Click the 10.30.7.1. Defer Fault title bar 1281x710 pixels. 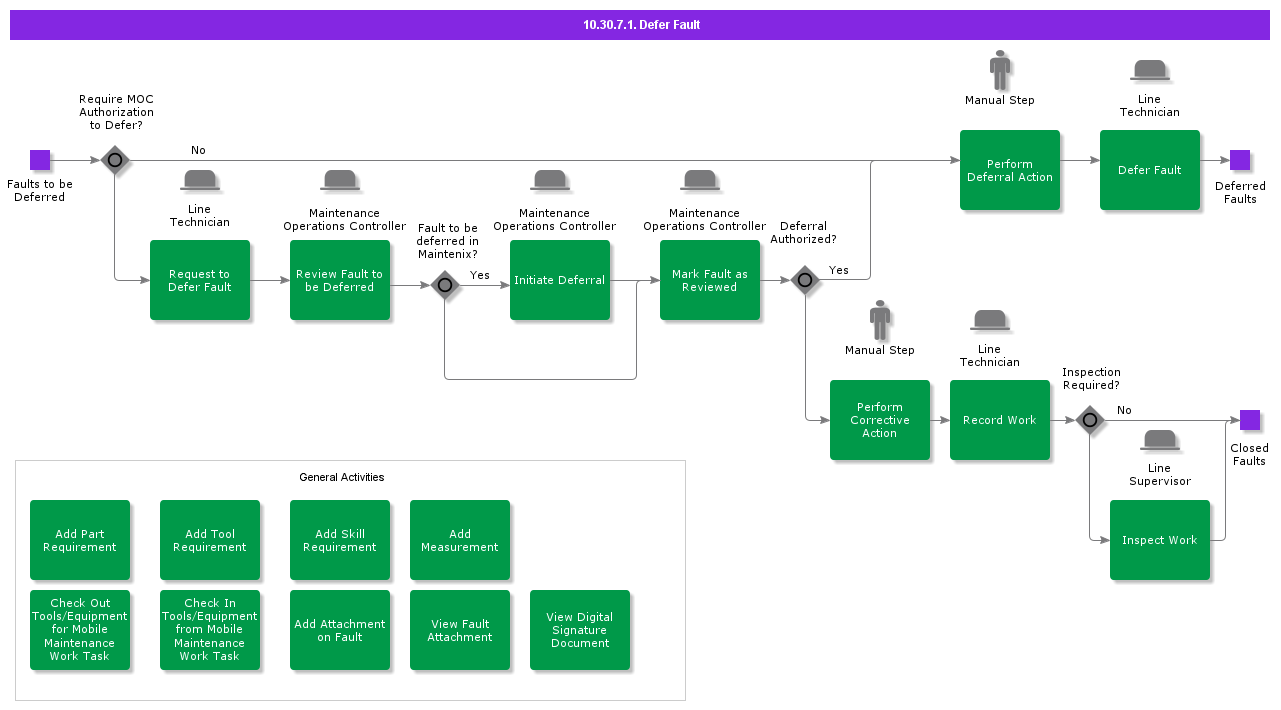coord(640,25)
